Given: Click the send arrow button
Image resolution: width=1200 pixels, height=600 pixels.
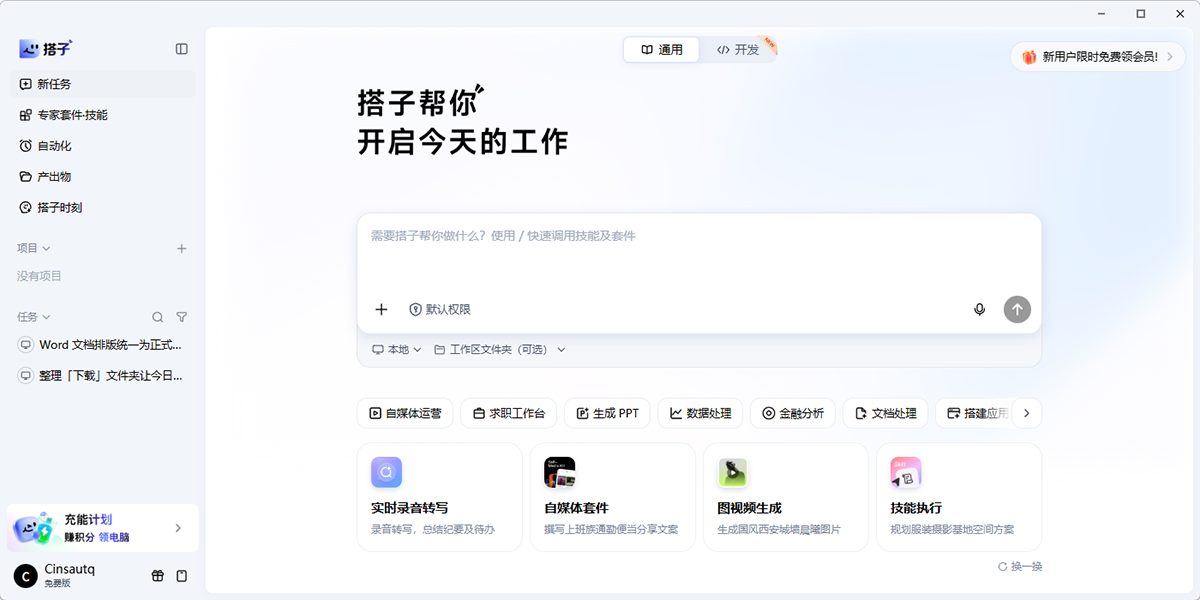Looking at the screenshot, I should click(x=1017, y=310).
